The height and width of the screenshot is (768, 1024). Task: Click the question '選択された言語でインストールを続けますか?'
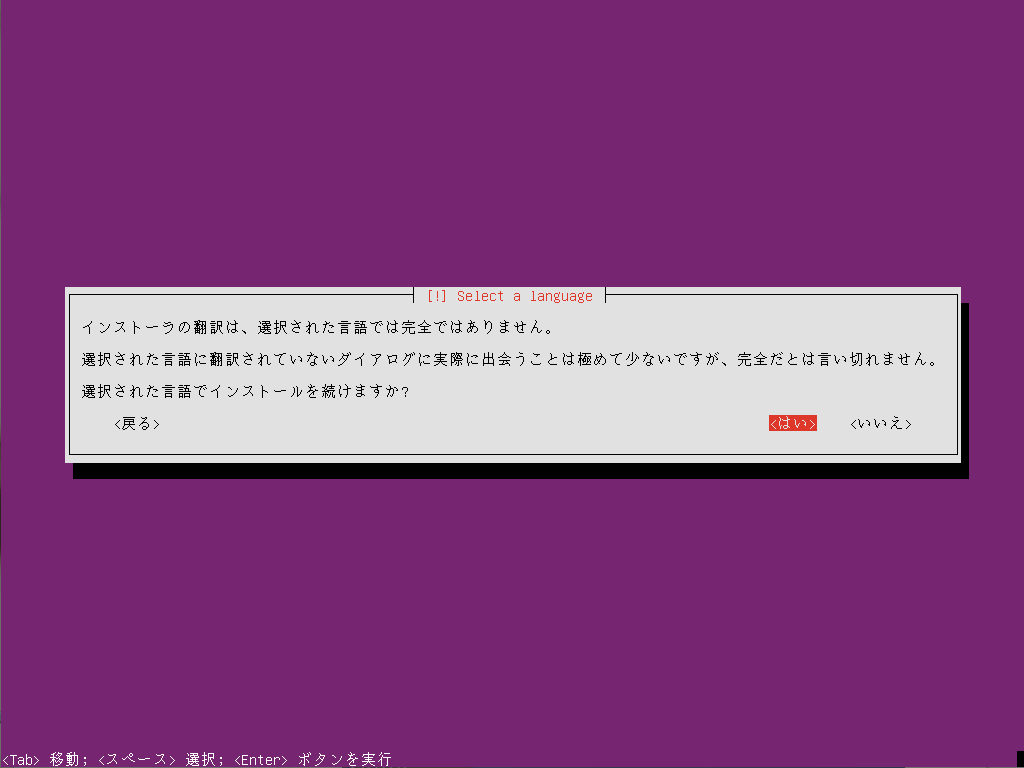click(x=245, y=392)
